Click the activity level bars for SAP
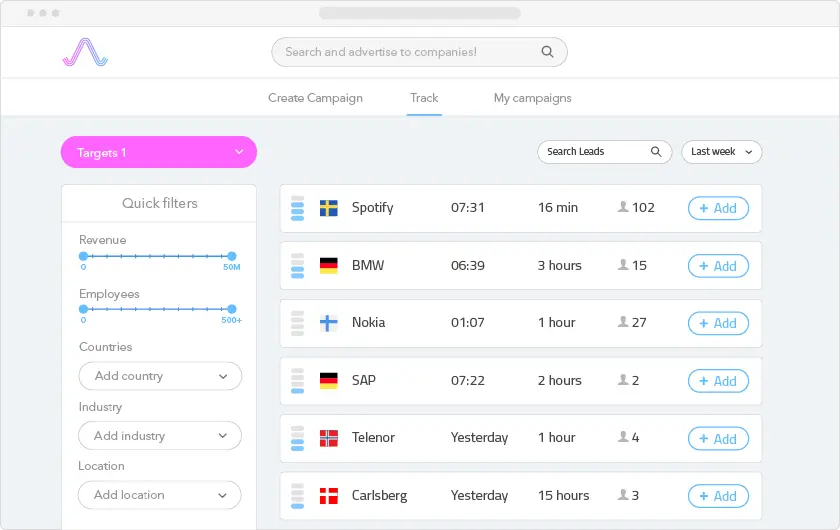The width and height of the screenshot is (840, 530). pos(297,381)
